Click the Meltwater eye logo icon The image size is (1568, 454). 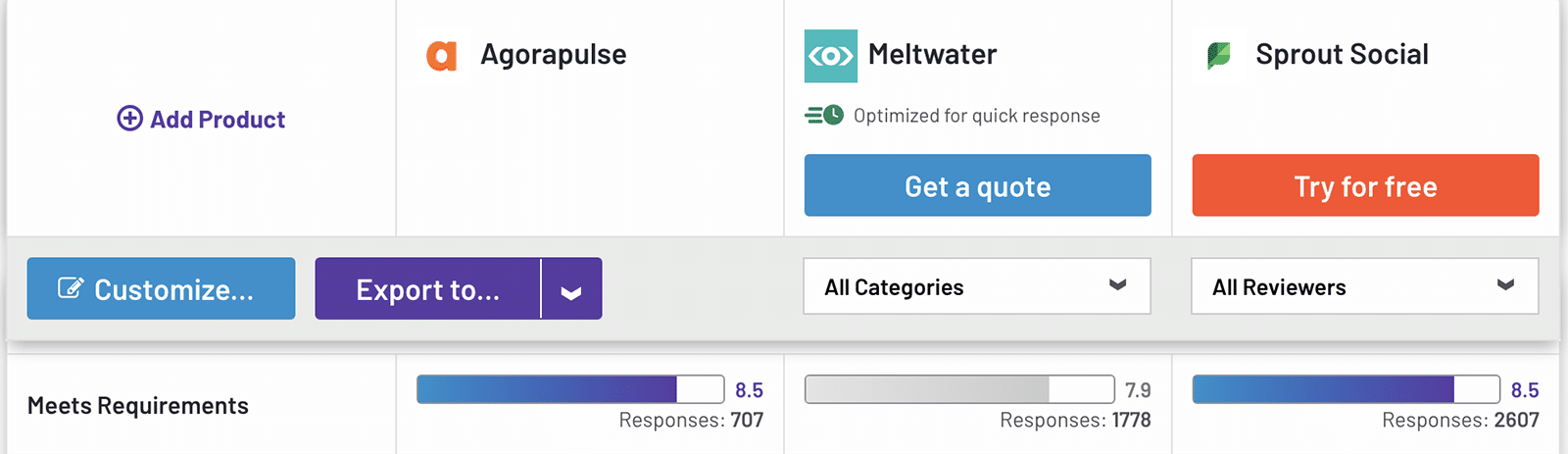[830, 56]
